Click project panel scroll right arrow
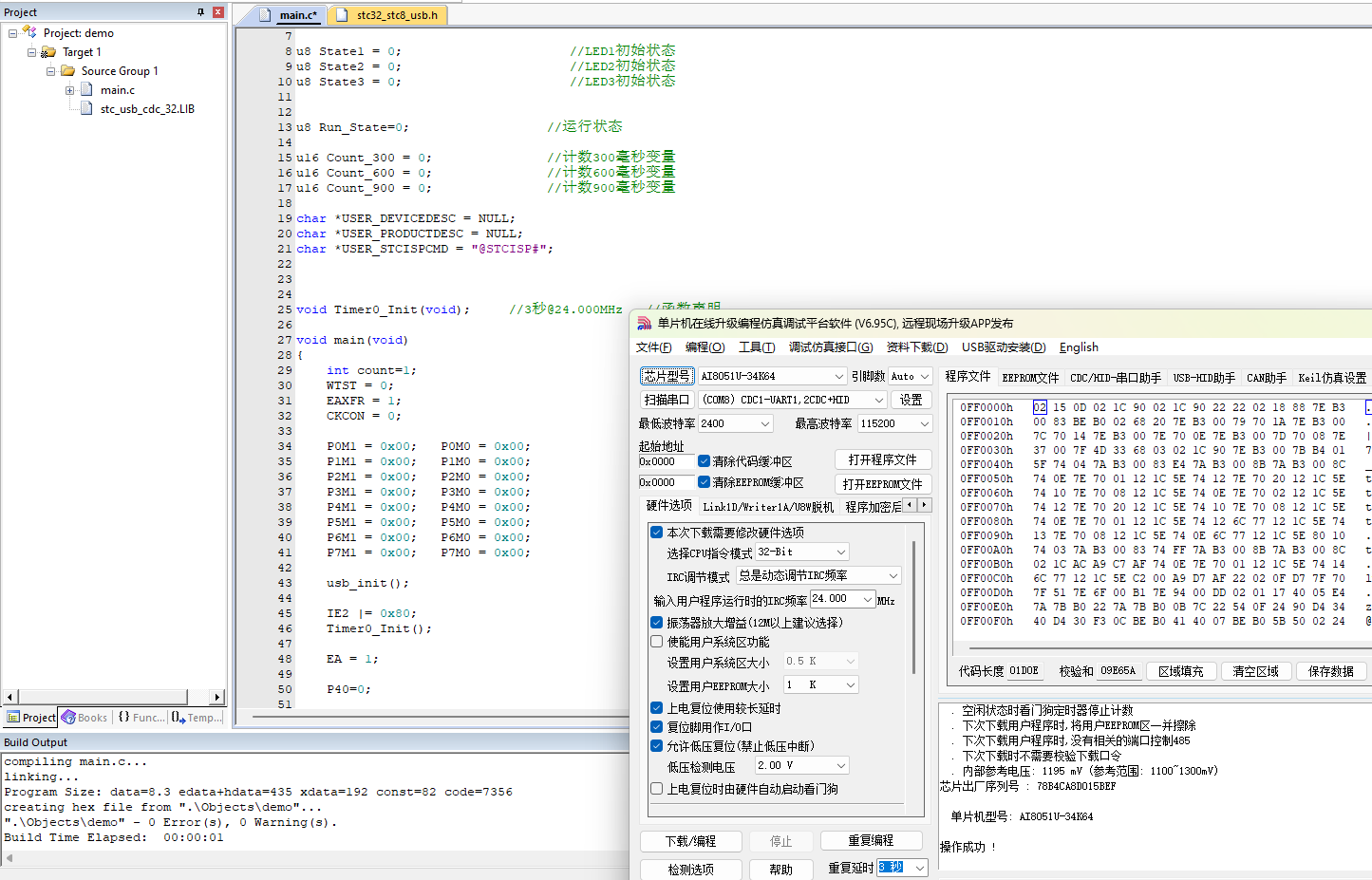 [217, 697]
